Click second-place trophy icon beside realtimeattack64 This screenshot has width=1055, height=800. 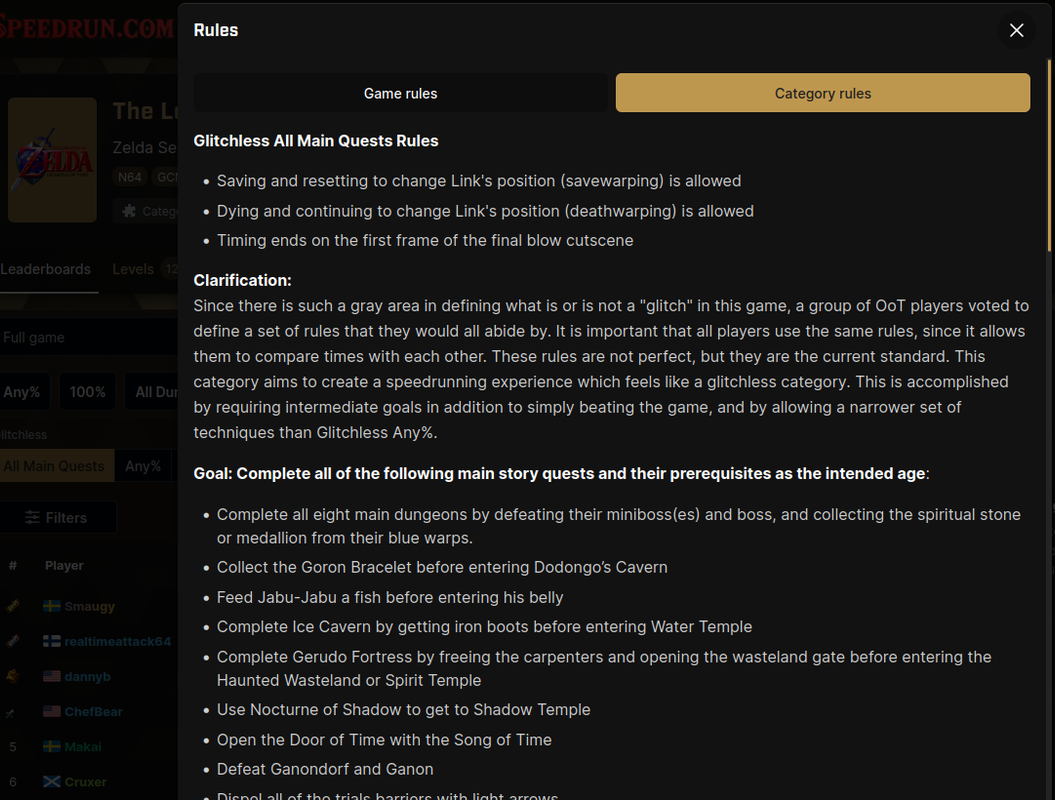13,641
